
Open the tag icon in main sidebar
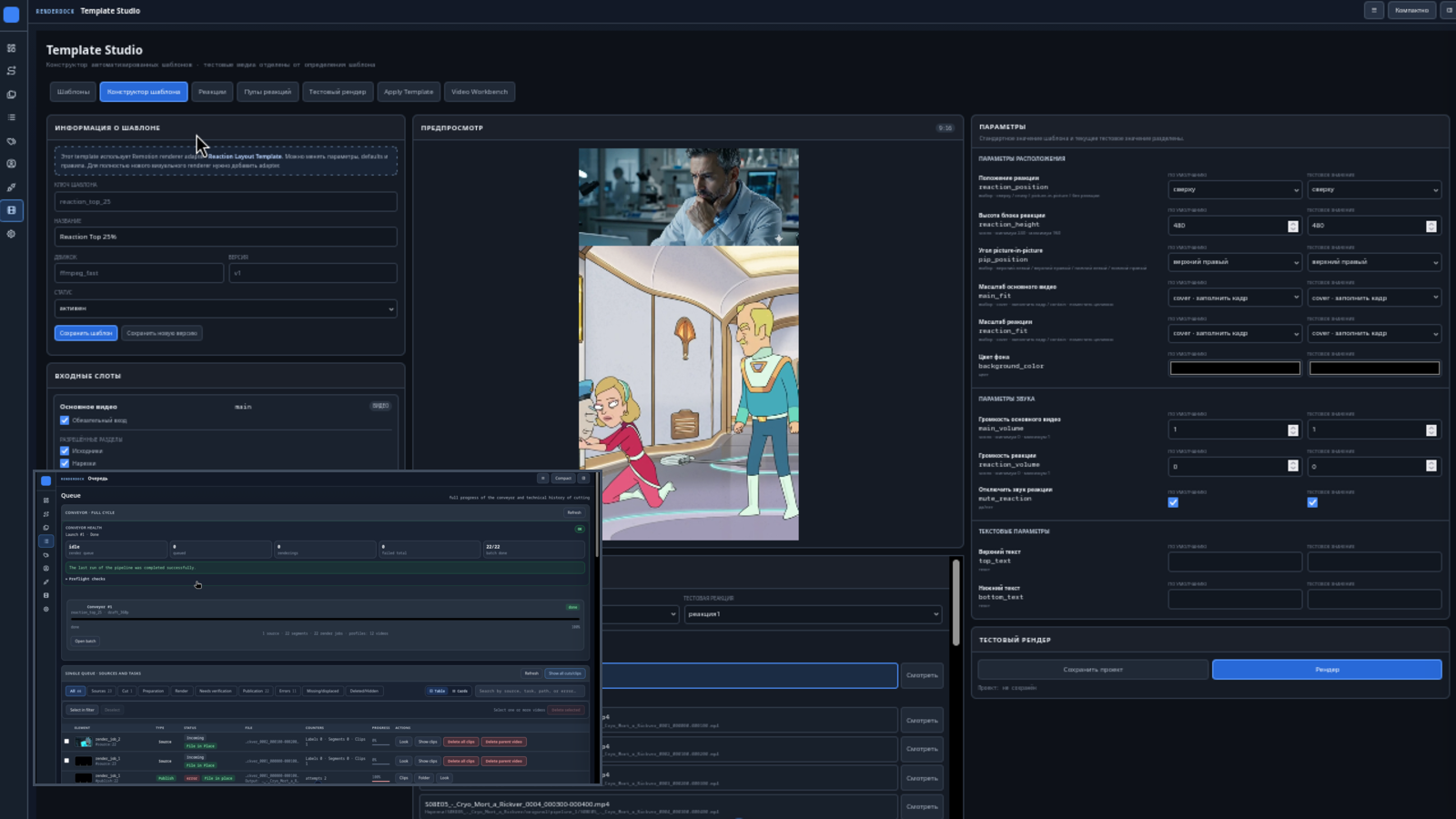[x=12, y=141]
